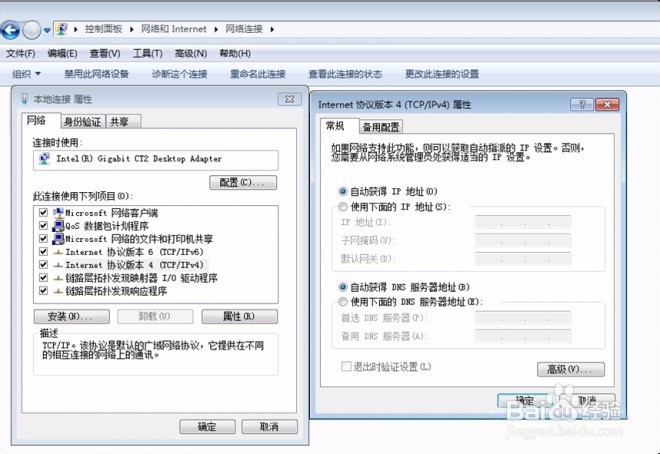The height and width of the screenshot is (454, 660).
Task: Click the TCP/IPv4 protocol icon
Action: coord(58,265)
